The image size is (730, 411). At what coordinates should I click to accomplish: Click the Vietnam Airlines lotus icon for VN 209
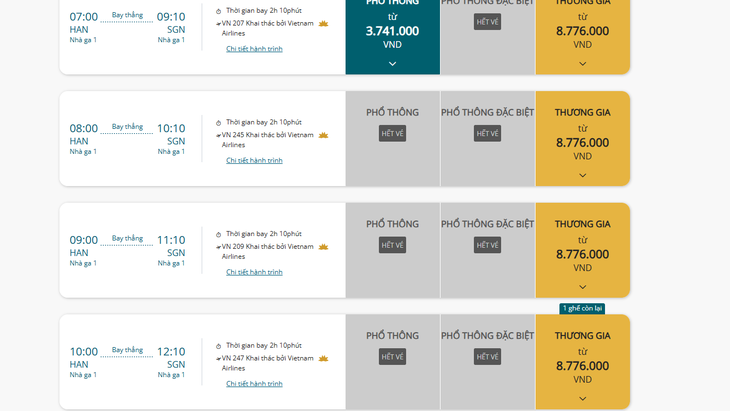(323, 247)
